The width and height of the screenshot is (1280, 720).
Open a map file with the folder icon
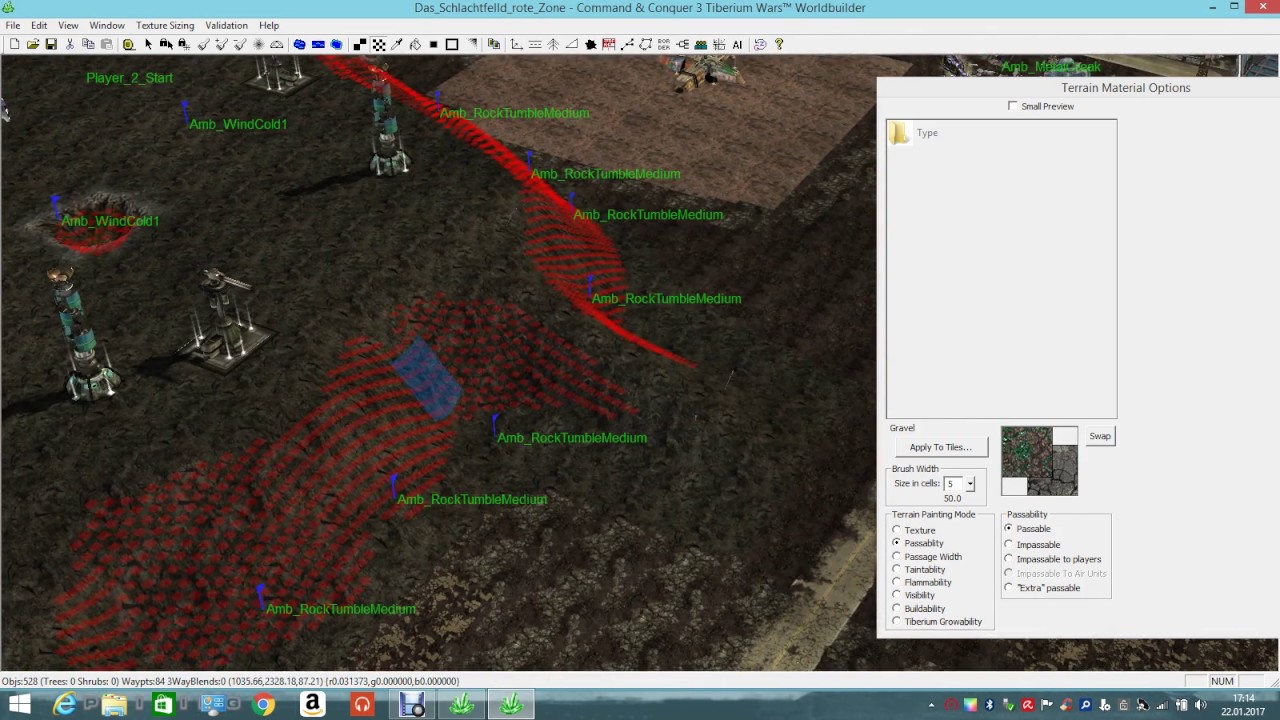(x=33, y=44)
